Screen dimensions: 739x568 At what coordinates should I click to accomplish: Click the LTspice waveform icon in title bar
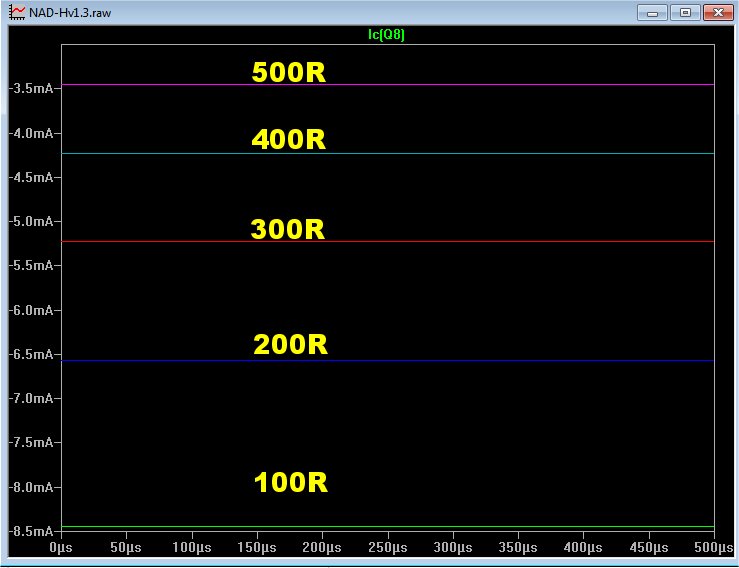[17, 13]
